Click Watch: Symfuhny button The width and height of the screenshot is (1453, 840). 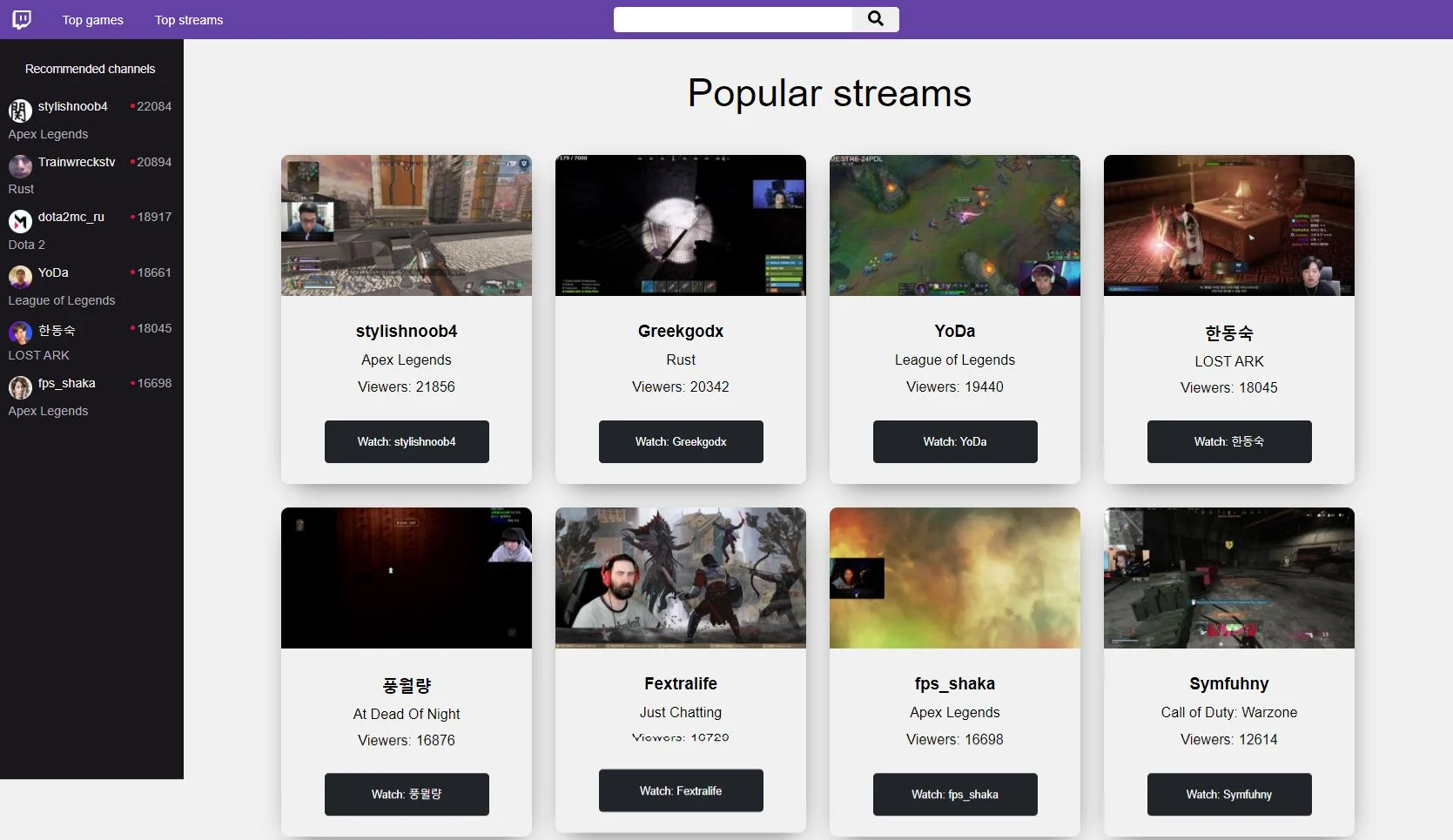click(x=1229, y=794)
